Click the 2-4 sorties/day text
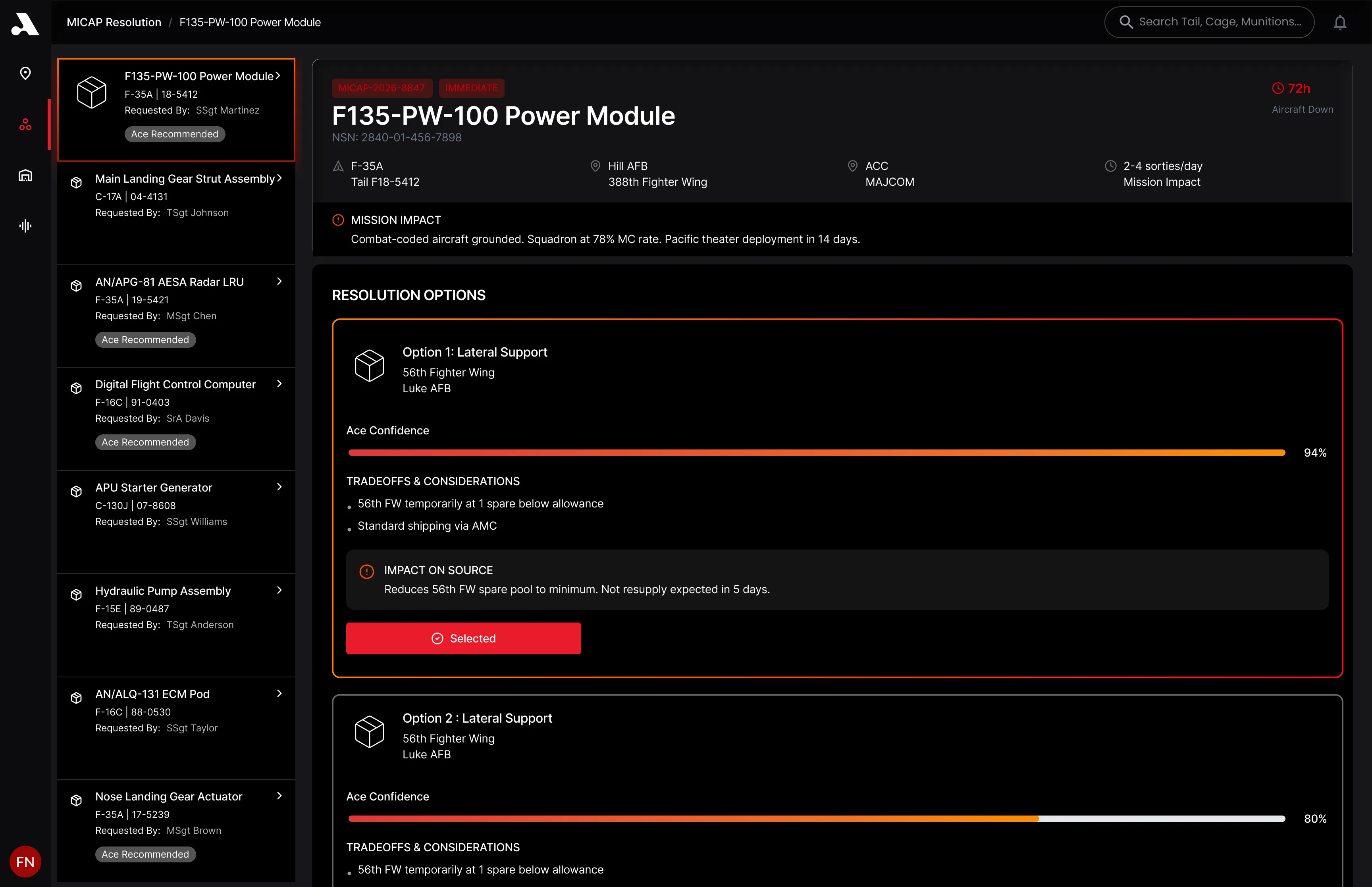Image resolution: width=1372 pixels, height=887 pixels. click(x=1163, y=166)
